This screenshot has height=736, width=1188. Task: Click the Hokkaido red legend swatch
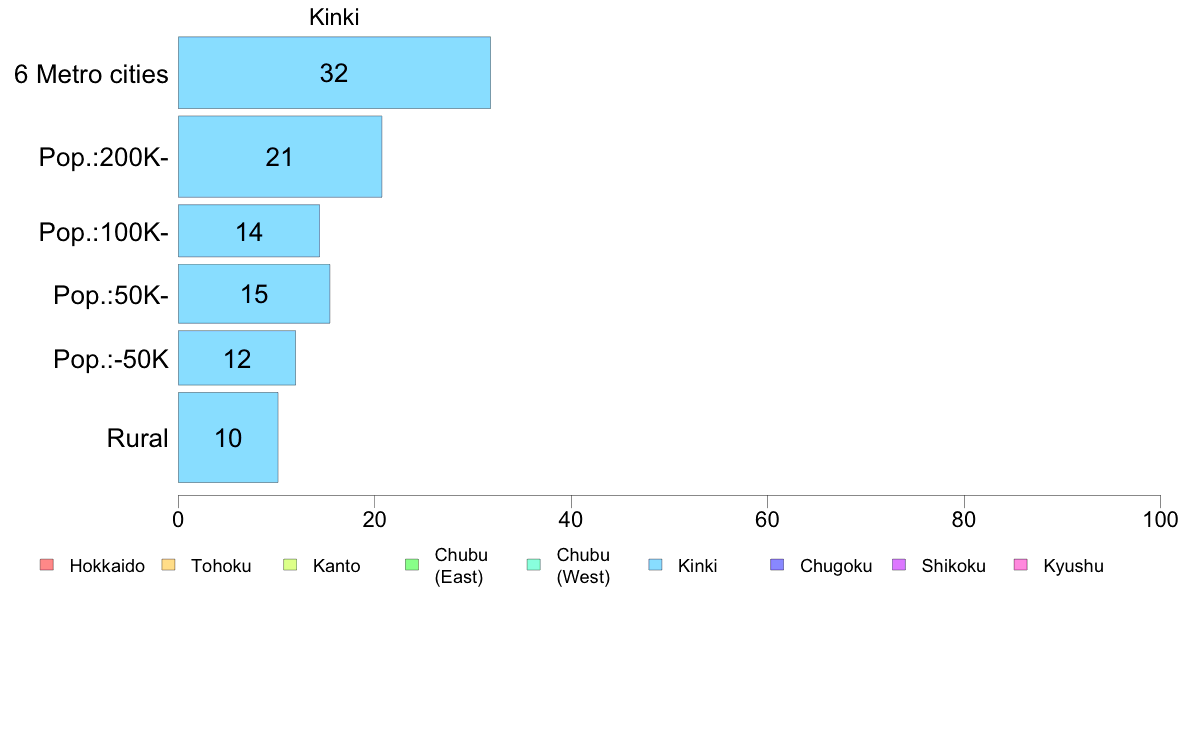(47, 565)
